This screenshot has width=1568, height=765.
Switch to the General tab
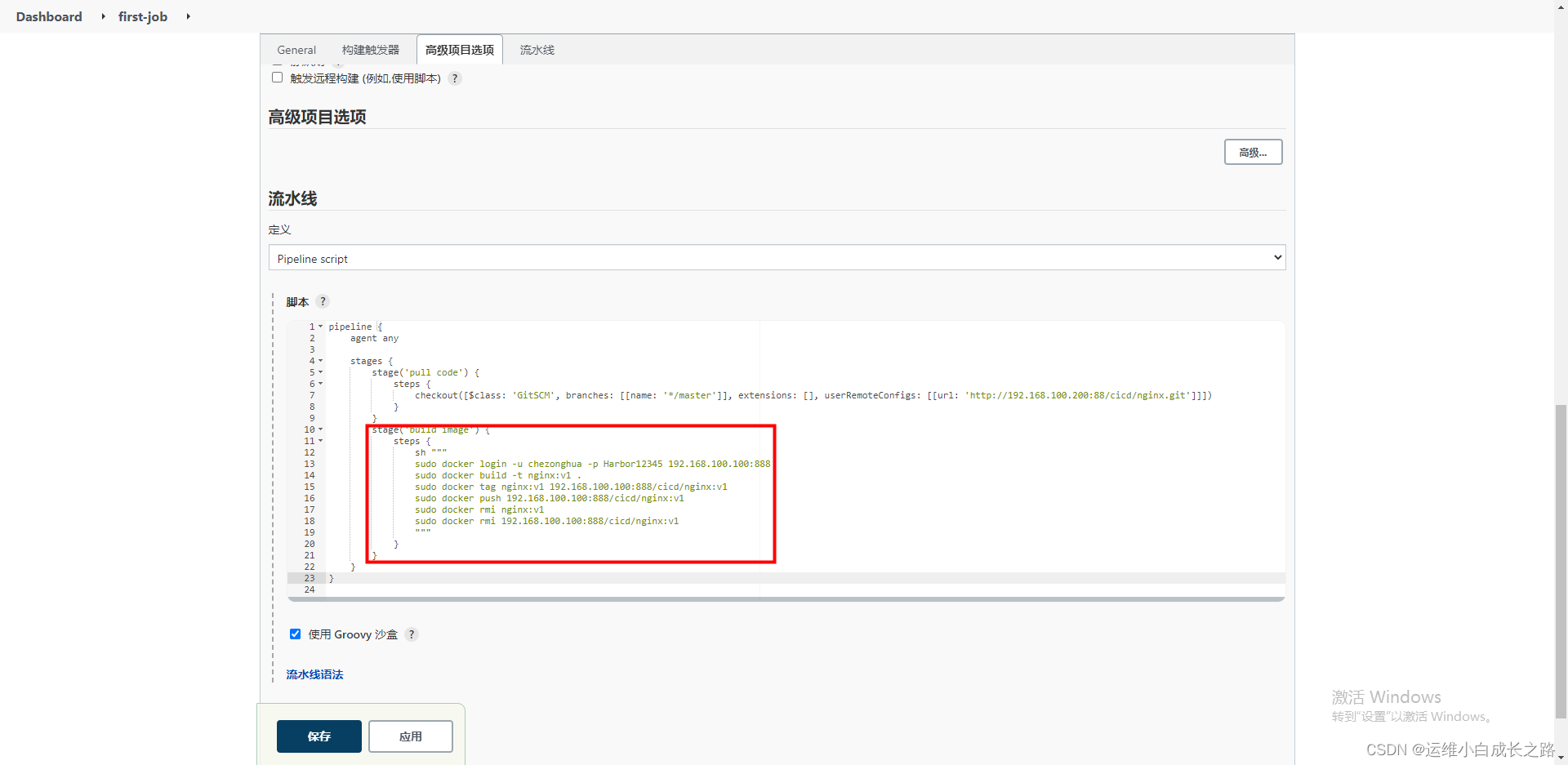[296, 50]
